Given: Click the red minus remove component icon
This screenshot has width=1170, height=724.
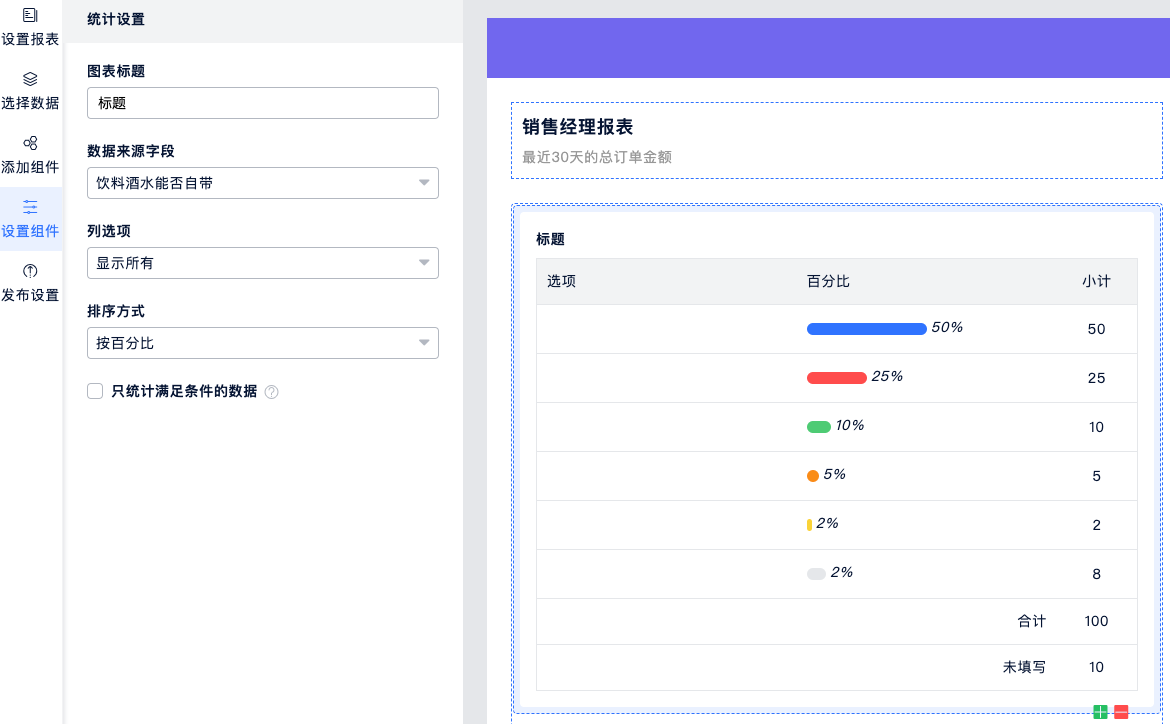Looking at the screenshot, I should pos(1121,712).
